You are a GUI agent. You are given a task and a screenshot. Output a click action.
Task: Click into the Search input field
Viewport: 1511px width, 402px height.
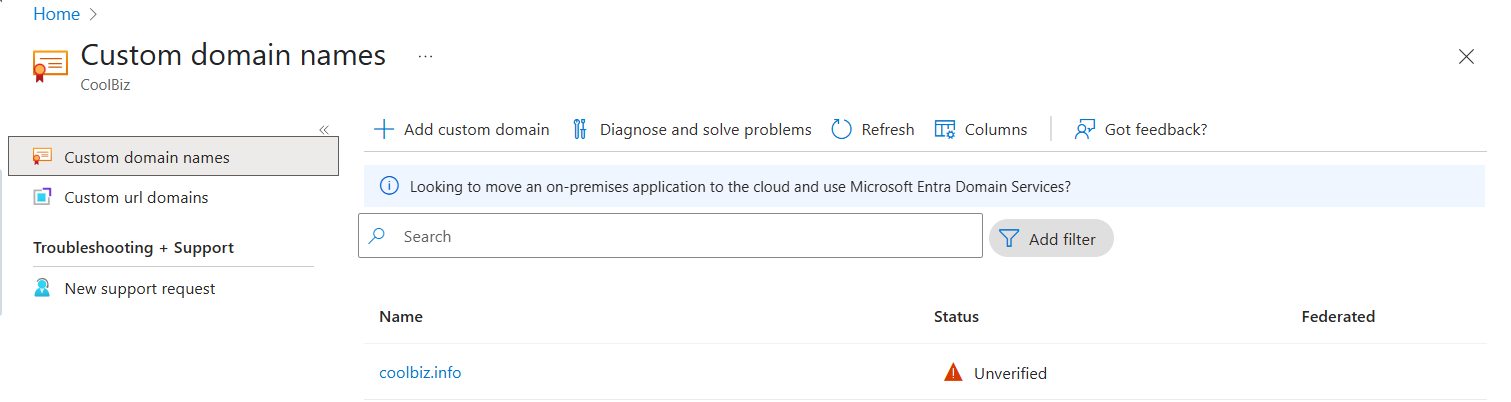(670, 236)
